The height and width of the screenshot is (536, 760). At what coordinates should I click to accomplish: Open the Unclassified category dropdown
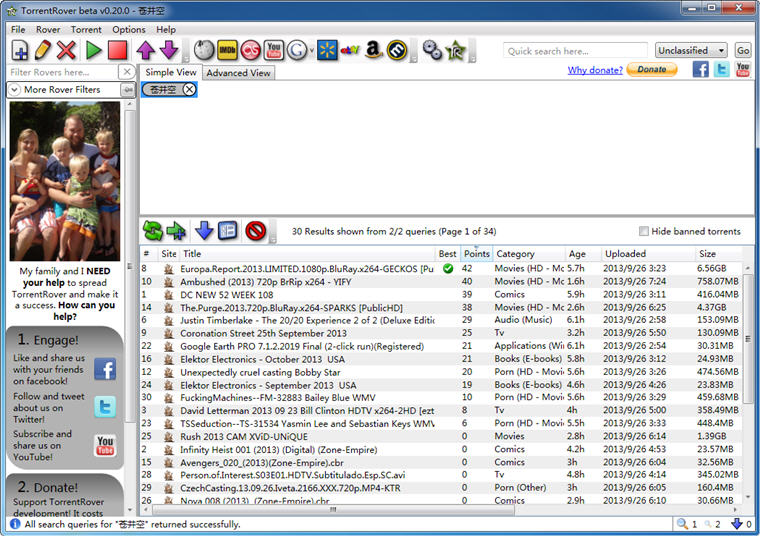(x=691, y=50)
